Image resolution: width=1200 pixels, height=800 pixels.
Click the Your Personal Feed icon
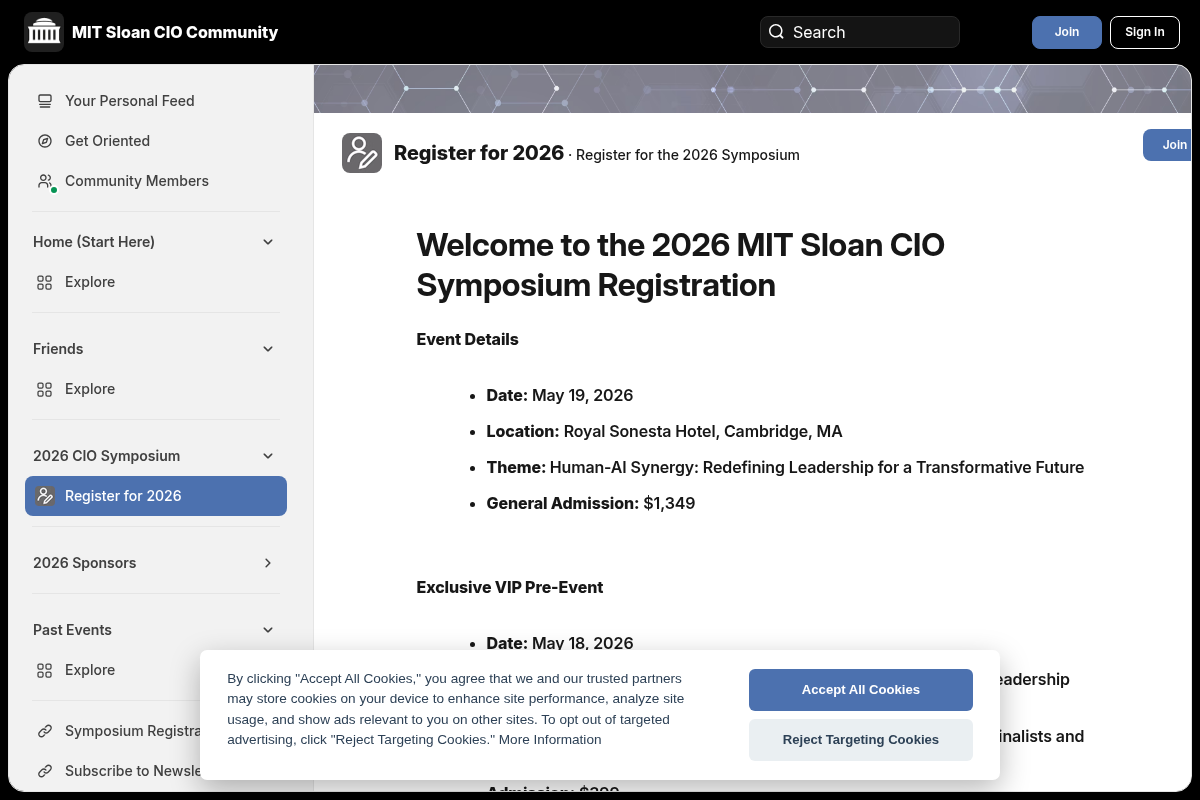point(45,101)
